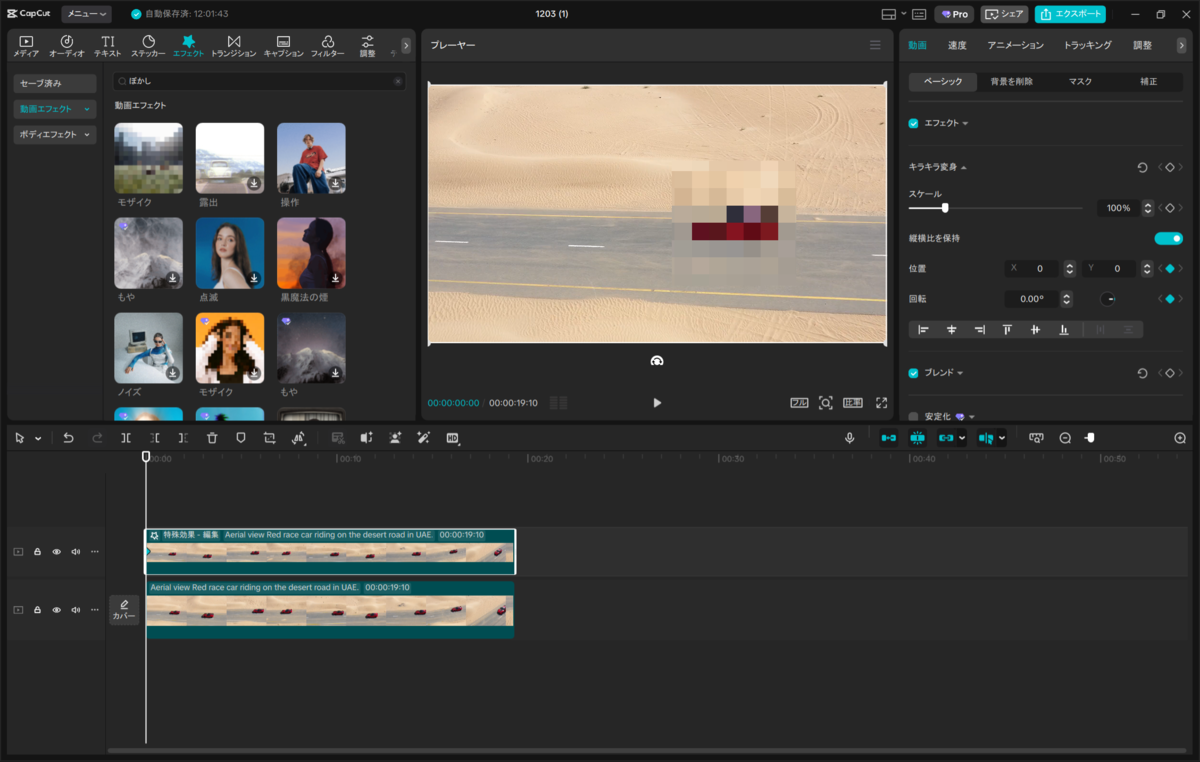
Task: Adjust the スケール slider handle
Action: pos(945,208)
